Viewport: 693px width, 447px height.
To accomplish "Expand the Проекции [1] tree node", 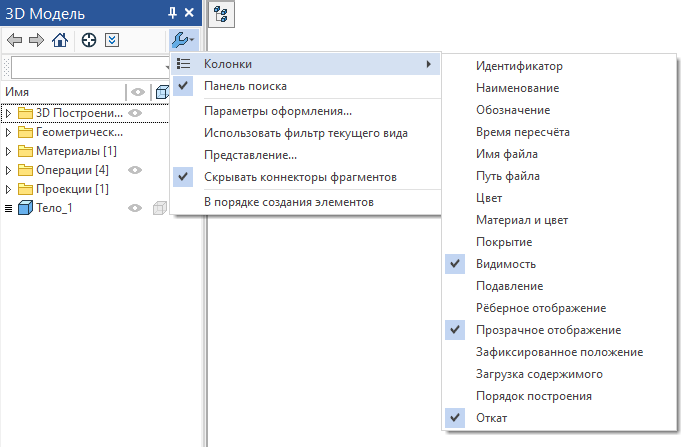I will (9, 189).
